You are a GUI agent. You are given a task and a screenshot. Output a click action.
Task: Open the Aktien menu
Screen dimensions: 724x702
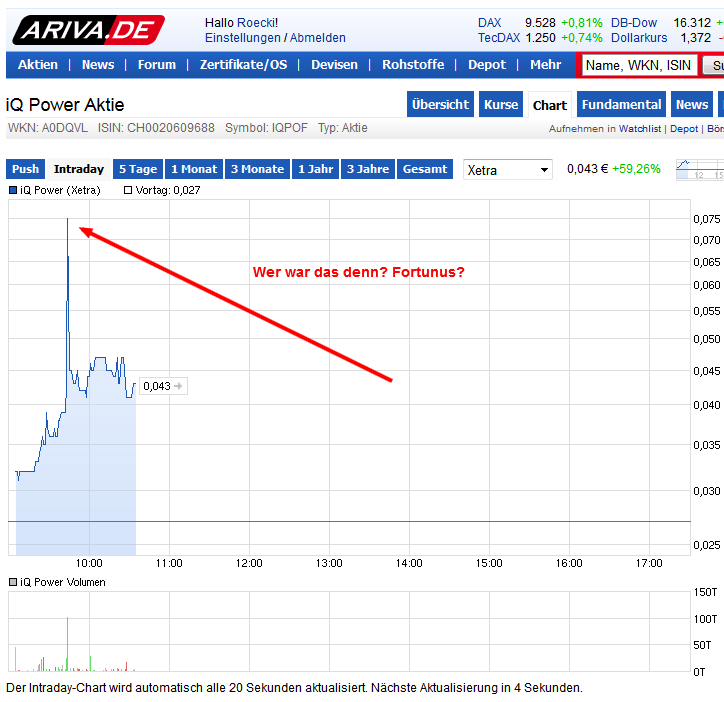coord(38,65)
